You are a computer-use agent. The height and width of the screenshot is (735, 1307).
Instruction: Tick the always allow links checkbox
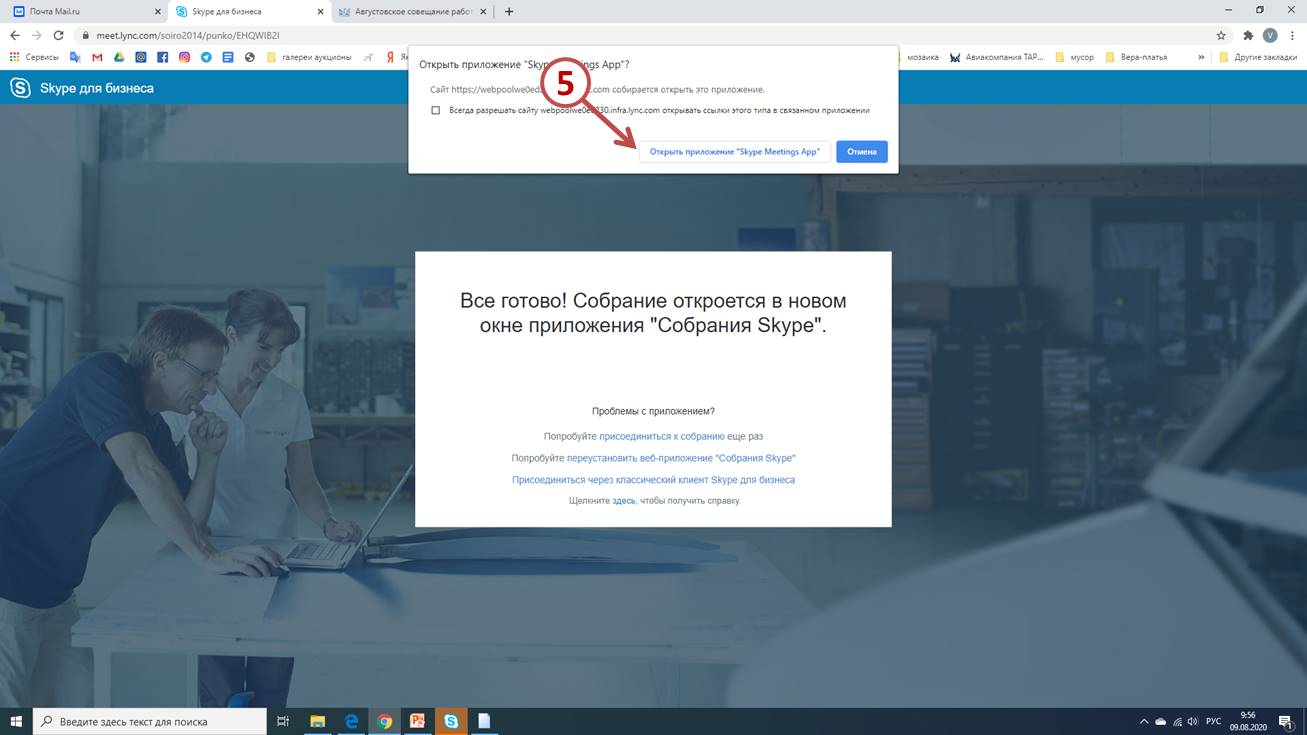[x=435, y=110]
